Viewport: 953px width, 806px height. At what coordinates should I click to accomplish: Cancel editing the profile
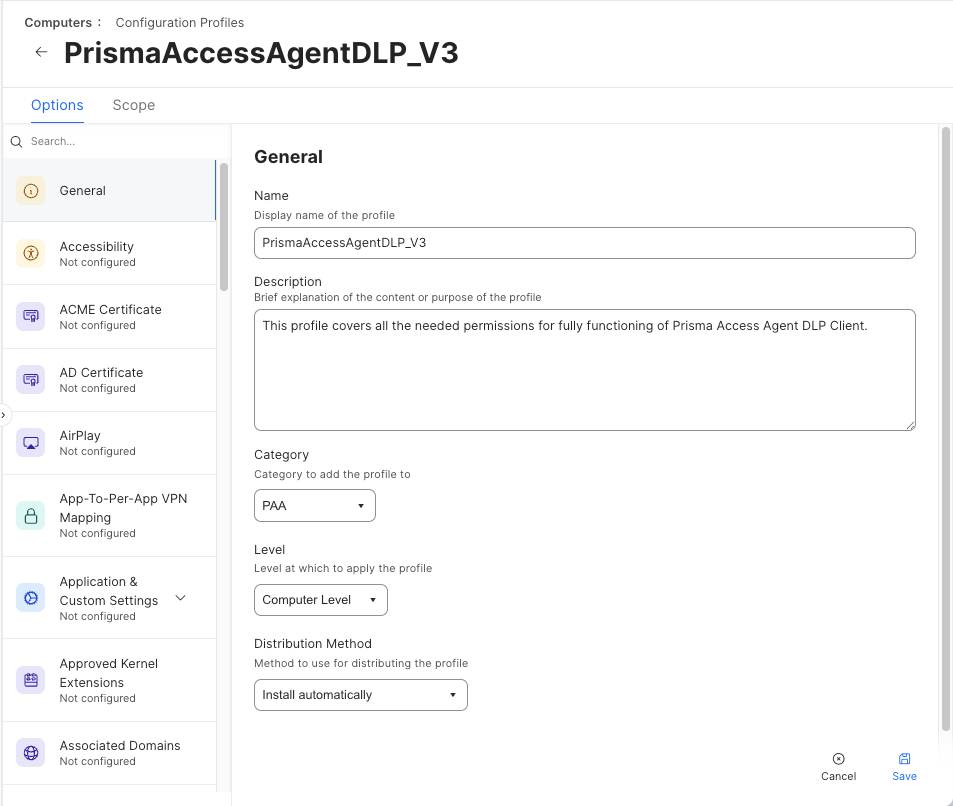pyautogui.click(x=838, y=767)
